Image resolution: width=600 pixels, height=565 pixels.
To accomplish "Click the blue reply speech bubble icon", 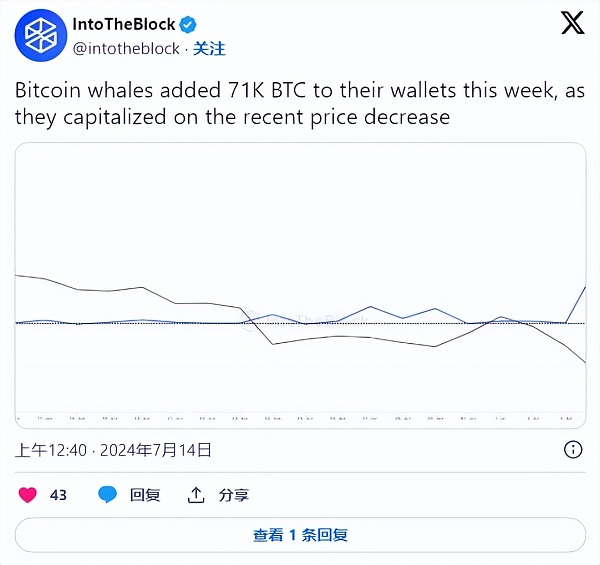I will click(107, 494).
